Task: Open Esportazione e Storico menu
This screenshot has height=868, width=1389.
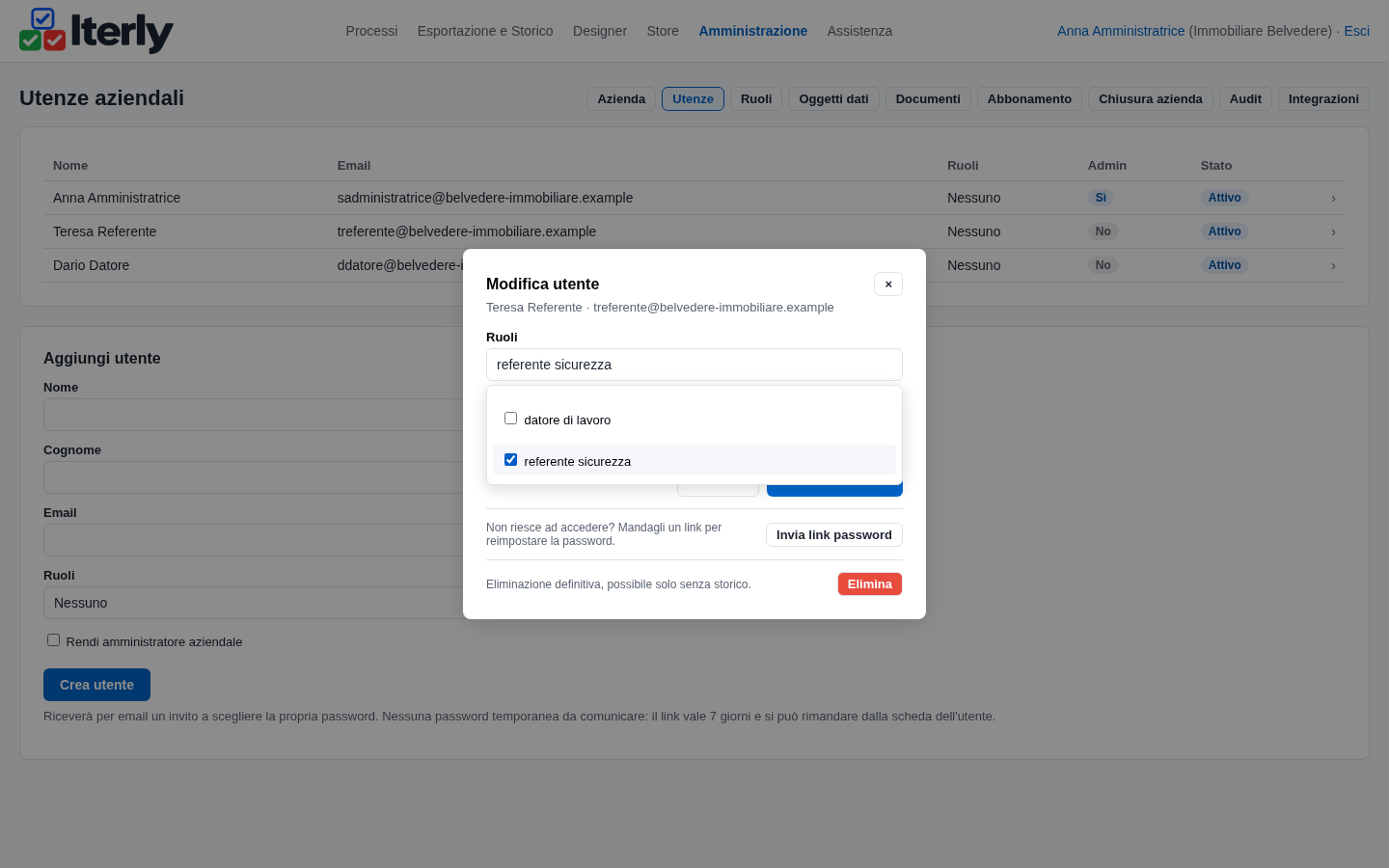Action: (485, 31)
